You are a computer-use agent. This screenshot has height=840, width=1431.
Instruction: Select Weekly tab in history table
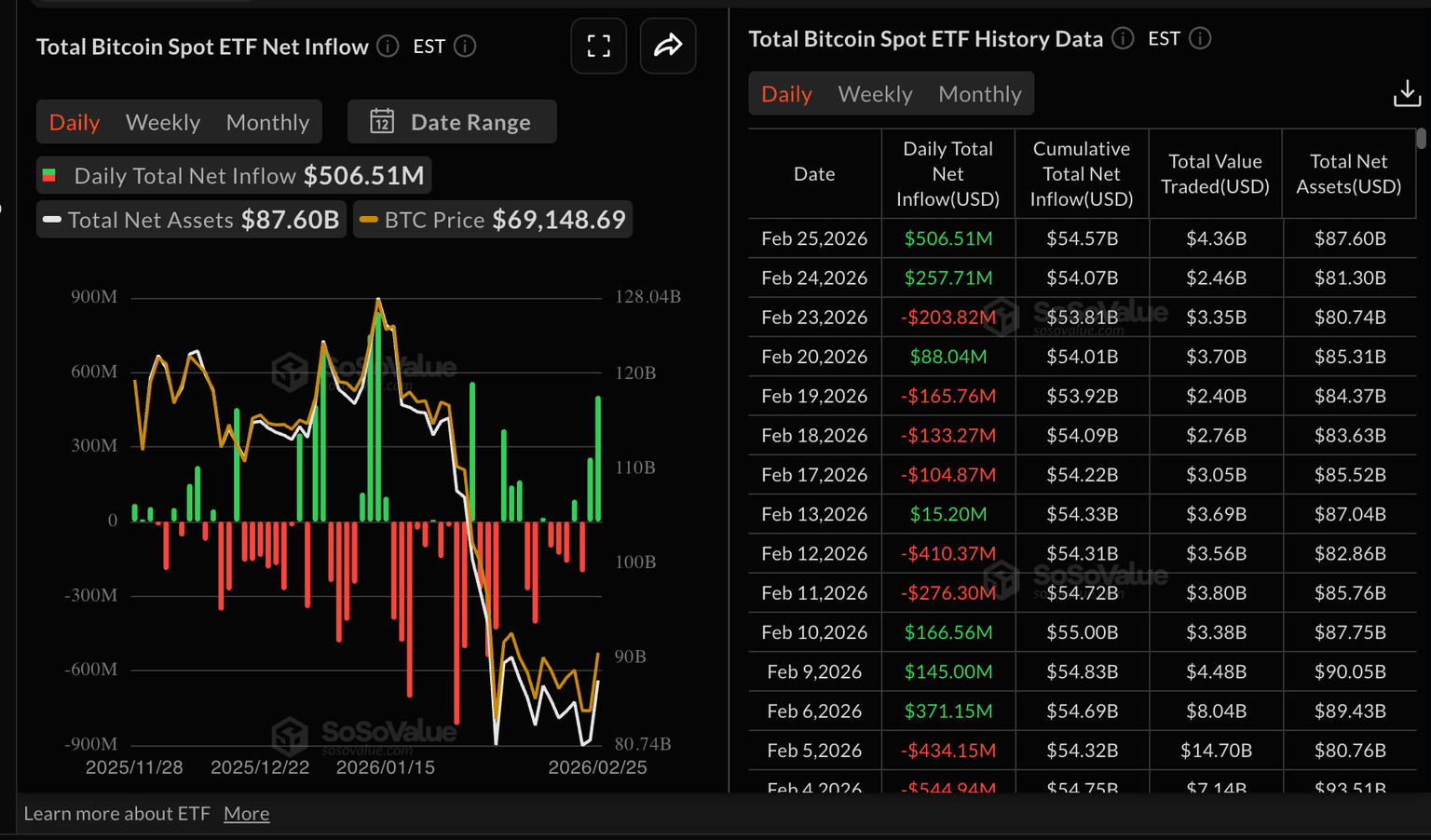[x=875, y=94]
